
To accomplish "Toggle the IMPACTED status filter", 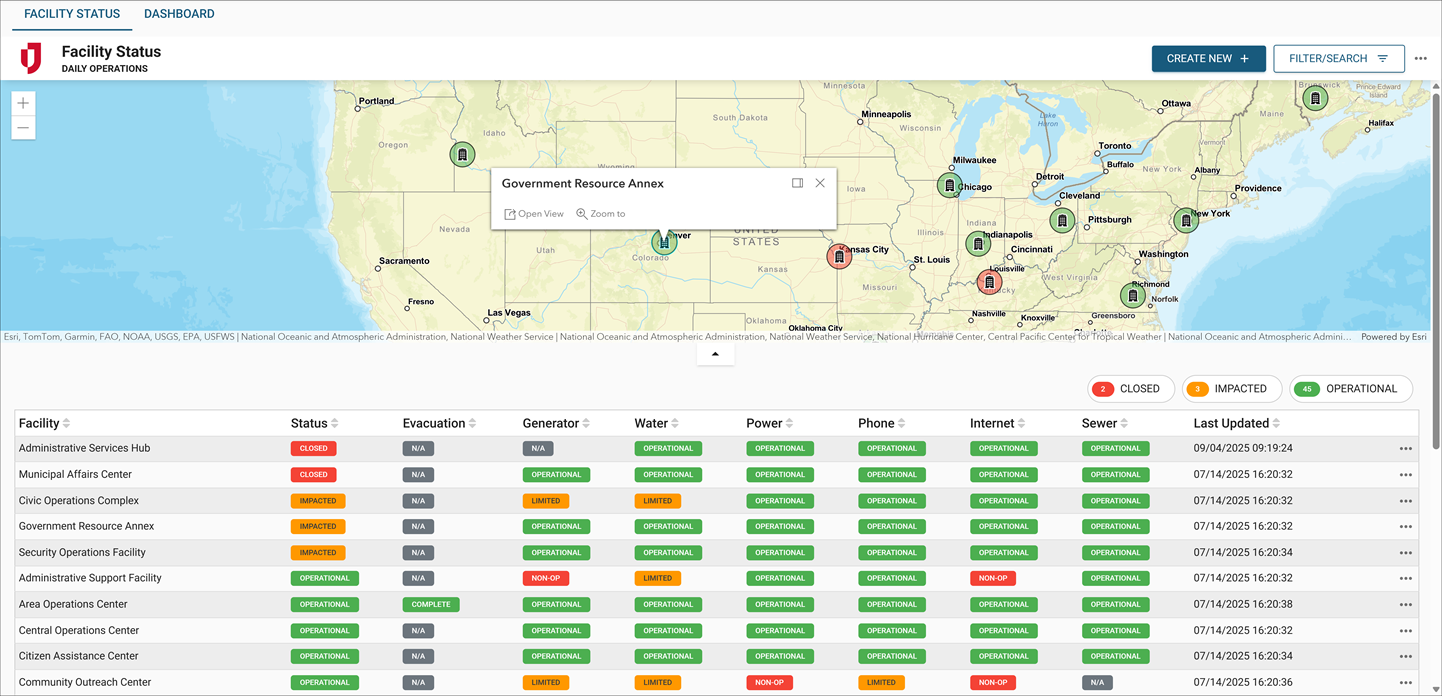I will (x=1231, y=389).
